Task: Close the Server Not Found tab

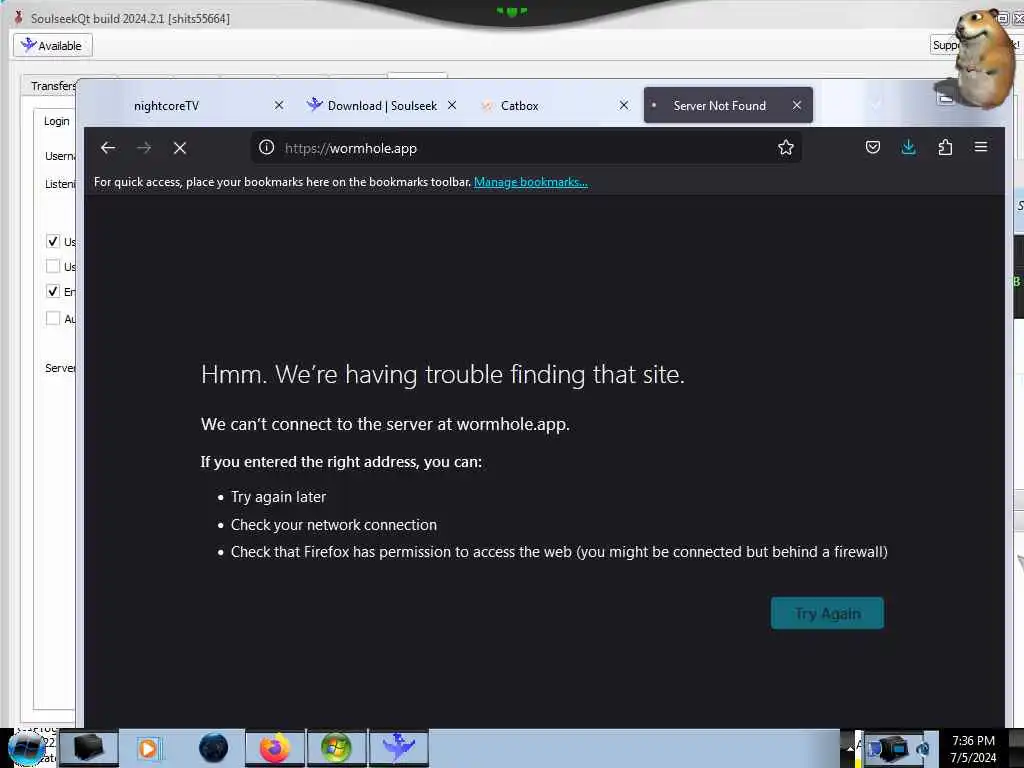Action: (797, 105)
